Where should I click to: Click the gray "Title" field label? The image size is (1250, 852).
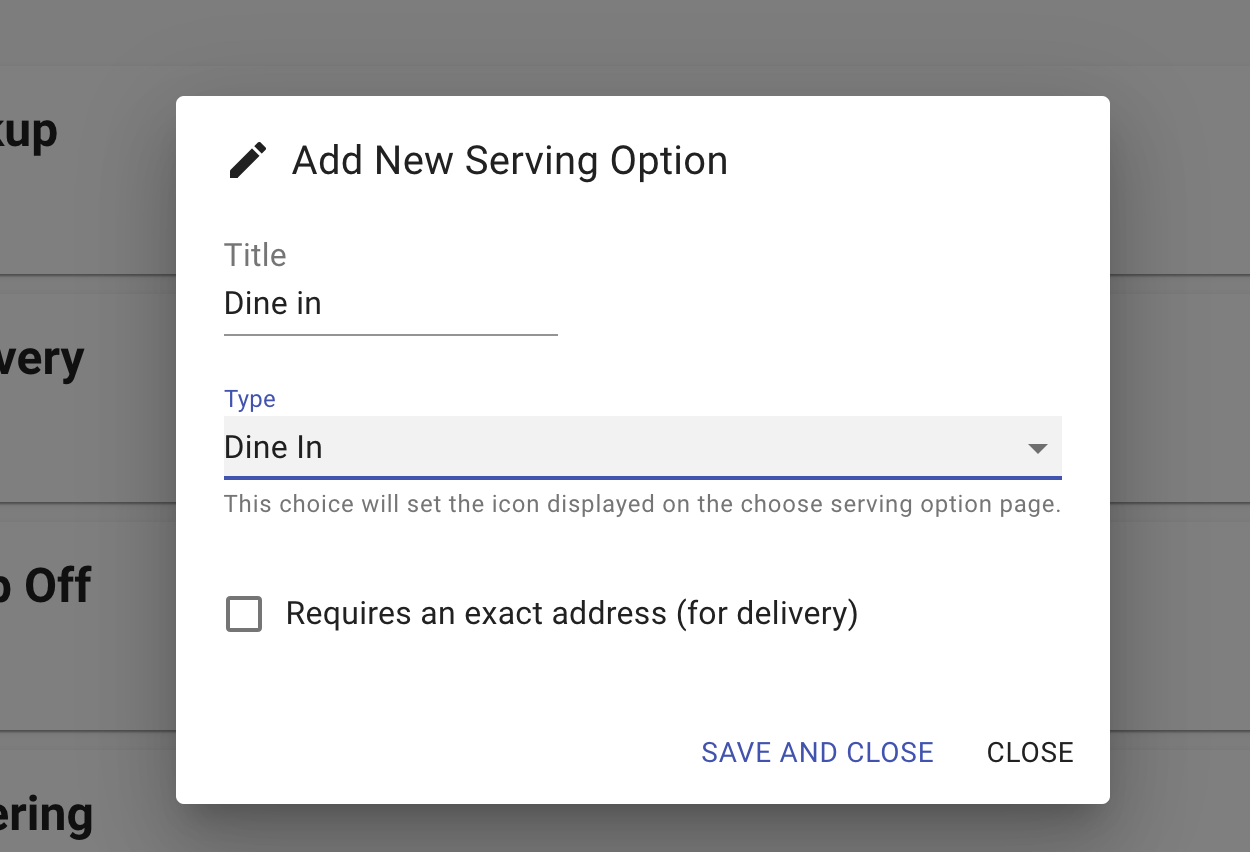[255, 255]
